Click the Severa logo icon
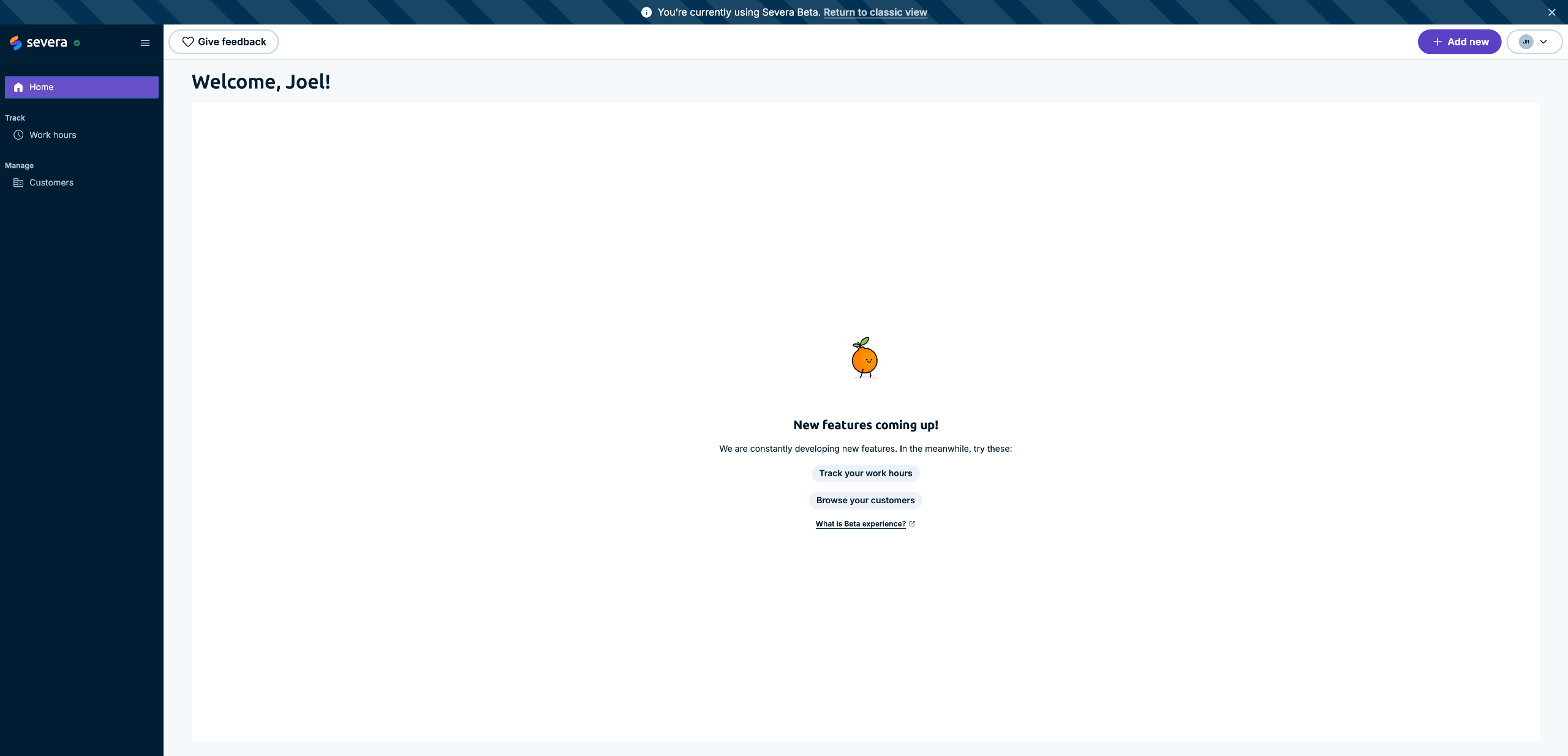Viewport: 1568px width, 756px height. coord(16,42)
